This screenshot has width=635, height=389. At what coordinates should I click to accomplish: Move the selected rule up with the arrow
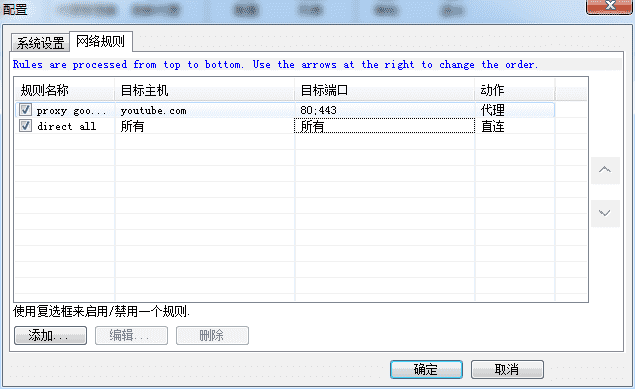pyautogui.click(x=605, y=170)
